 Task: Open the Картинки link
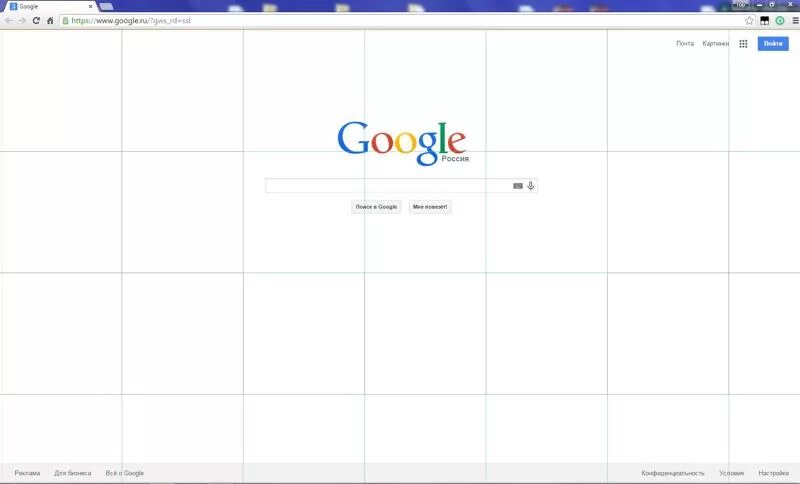pos(715,44)
